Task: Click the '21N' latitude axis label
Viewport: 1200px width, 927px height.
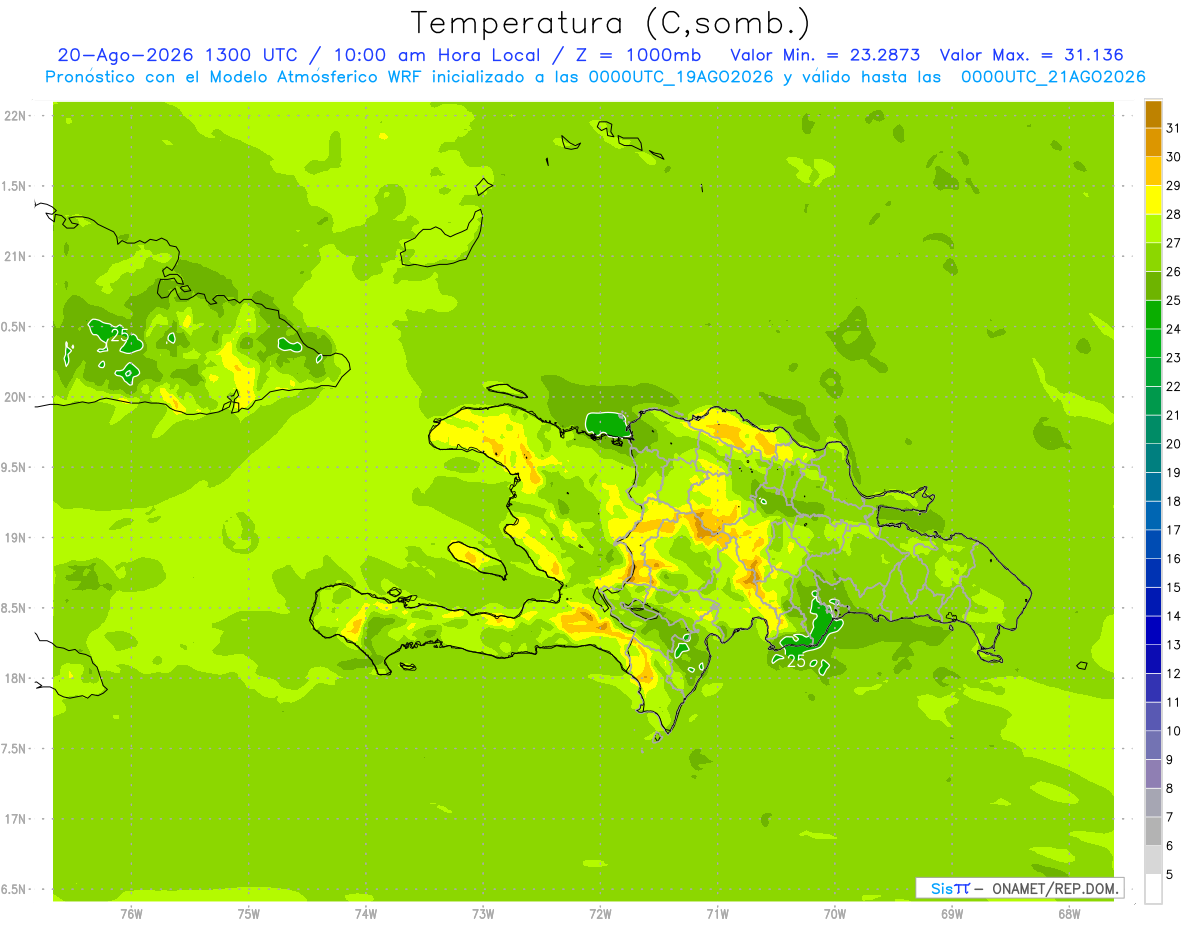Action: pyautogui.click(x=15, y=257)
